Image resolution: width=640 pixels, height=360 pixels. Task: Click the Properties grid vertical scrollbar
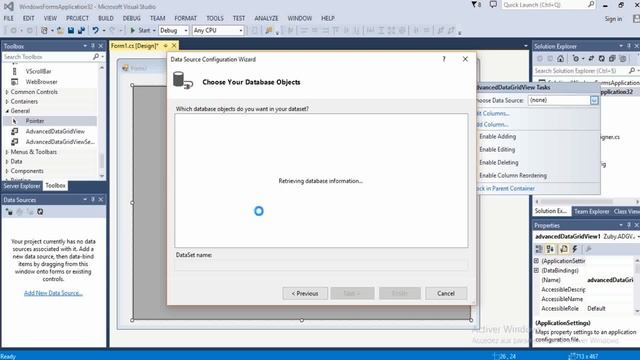637,284
